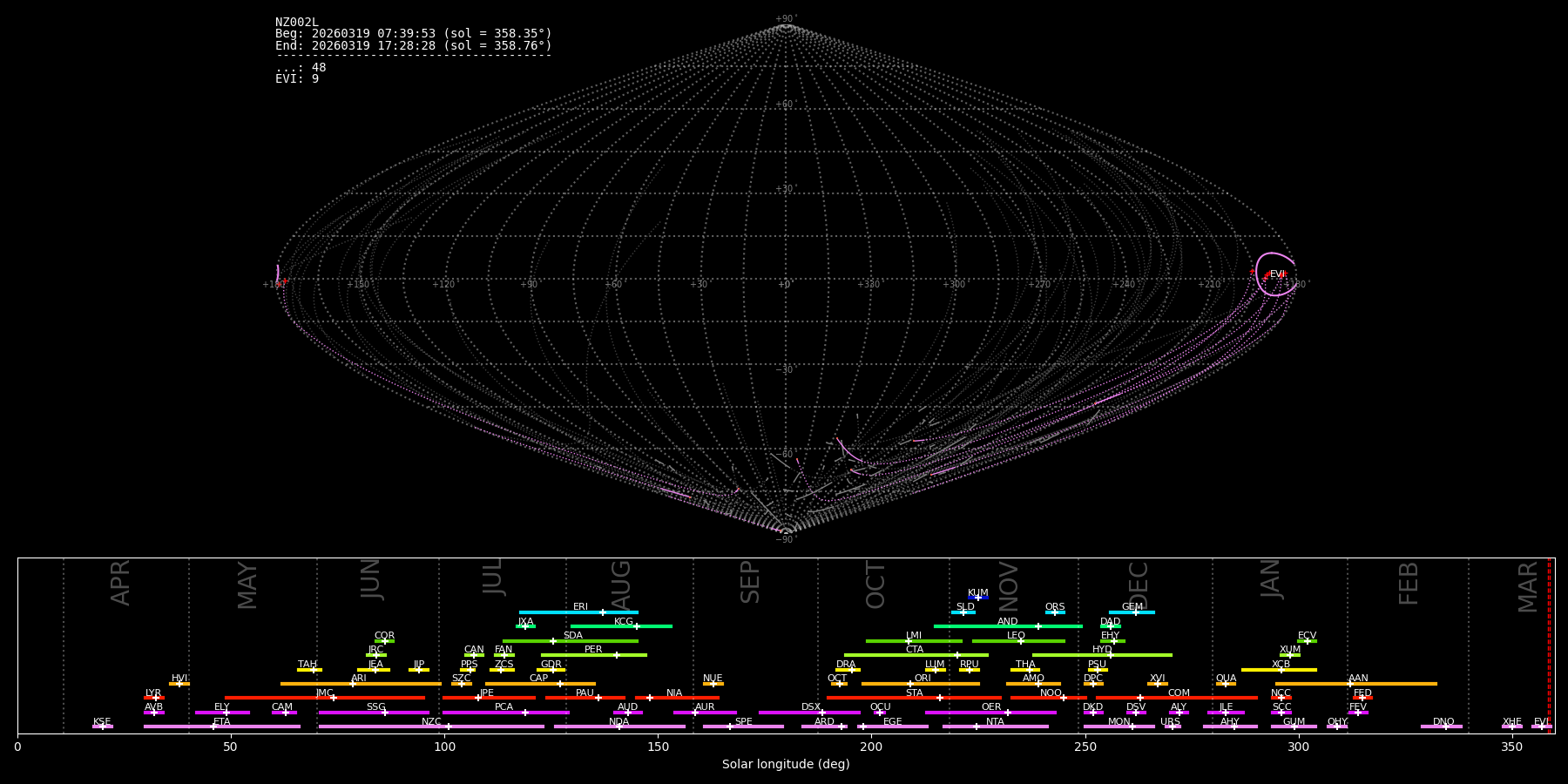Click the orange ARI activity bar
Screen dimensions: 1568x784
point(361,684)
